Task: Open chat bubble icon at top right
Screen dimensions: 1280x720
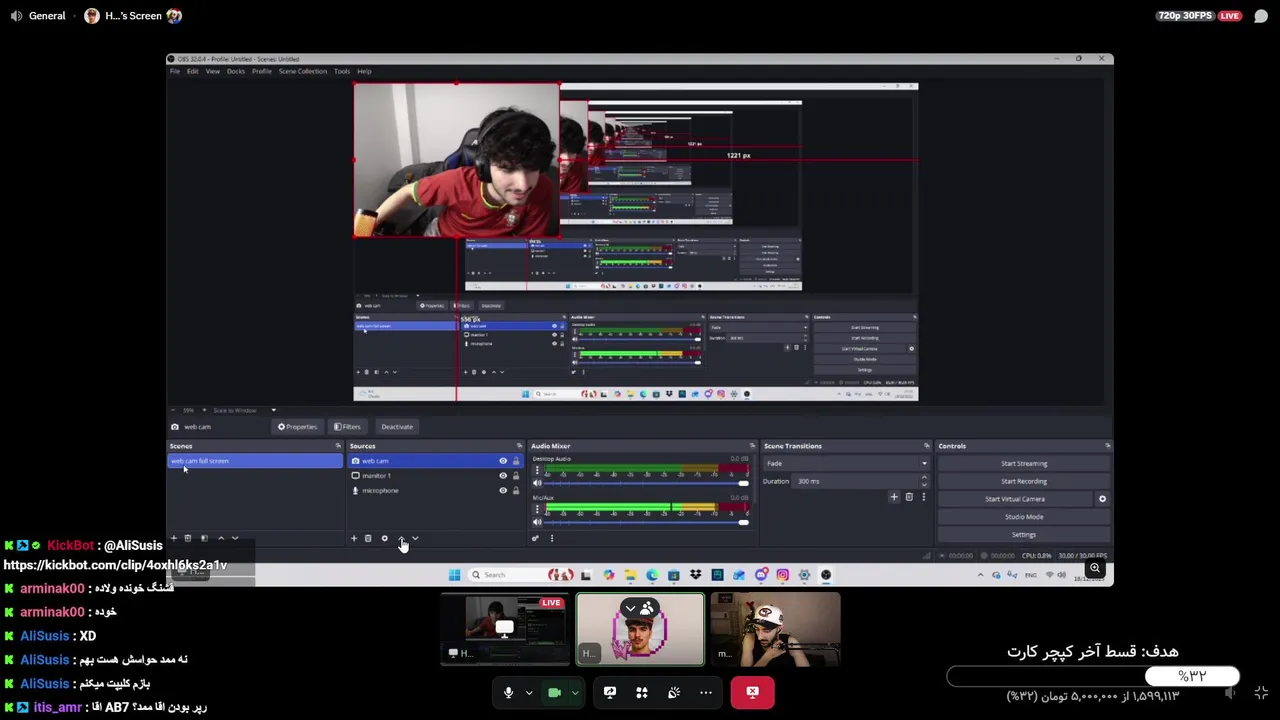Action: coord(1261,16)
